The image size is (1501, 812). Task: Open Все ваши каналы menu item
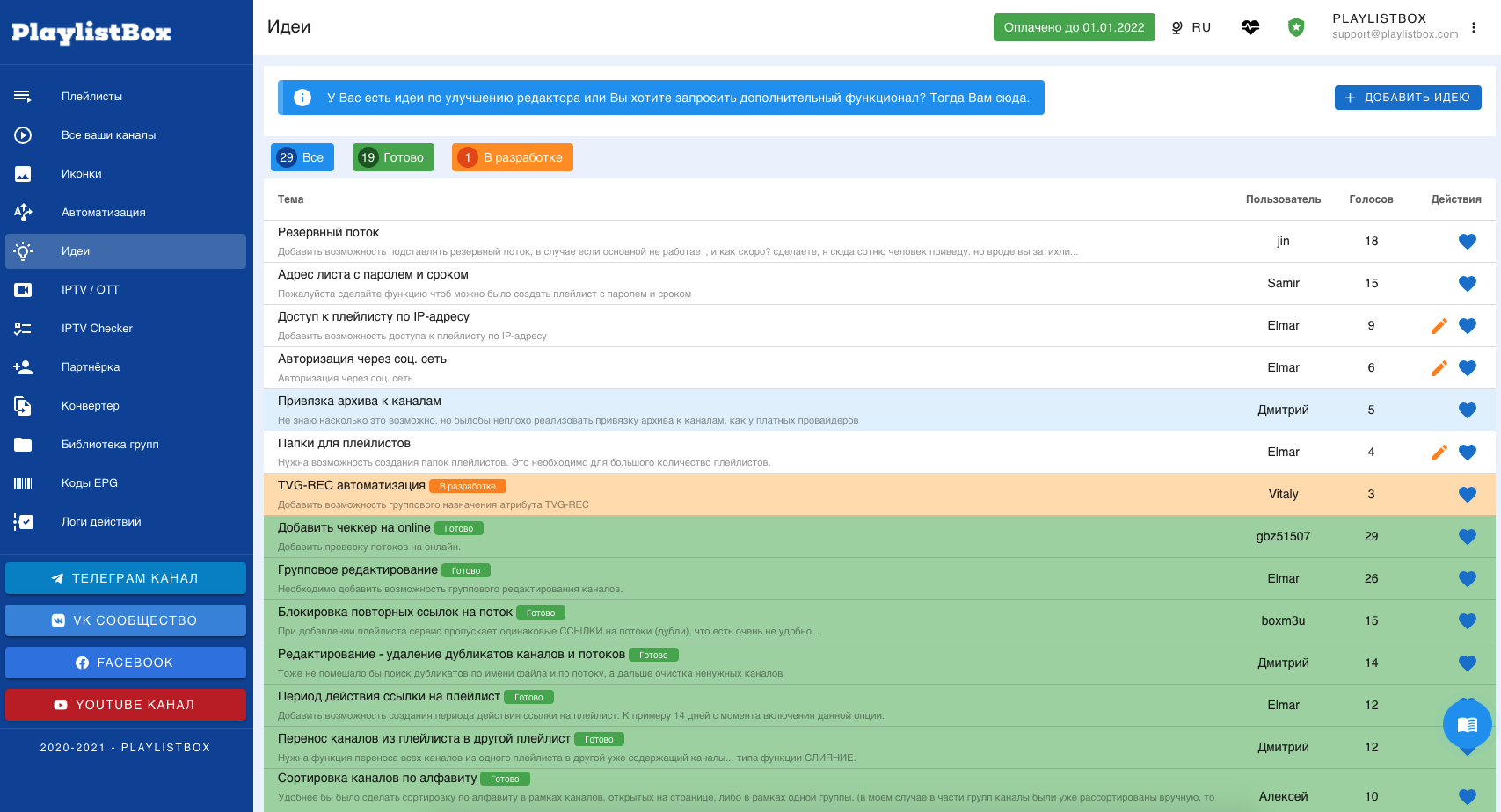126,135
